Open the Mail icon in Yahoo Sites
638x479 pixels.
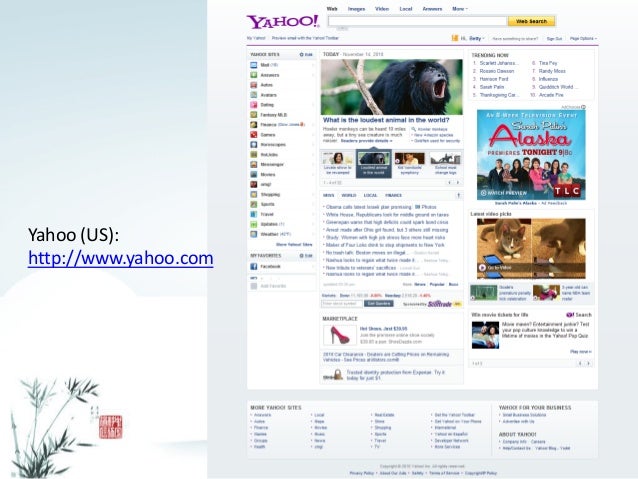click(253, 65)
